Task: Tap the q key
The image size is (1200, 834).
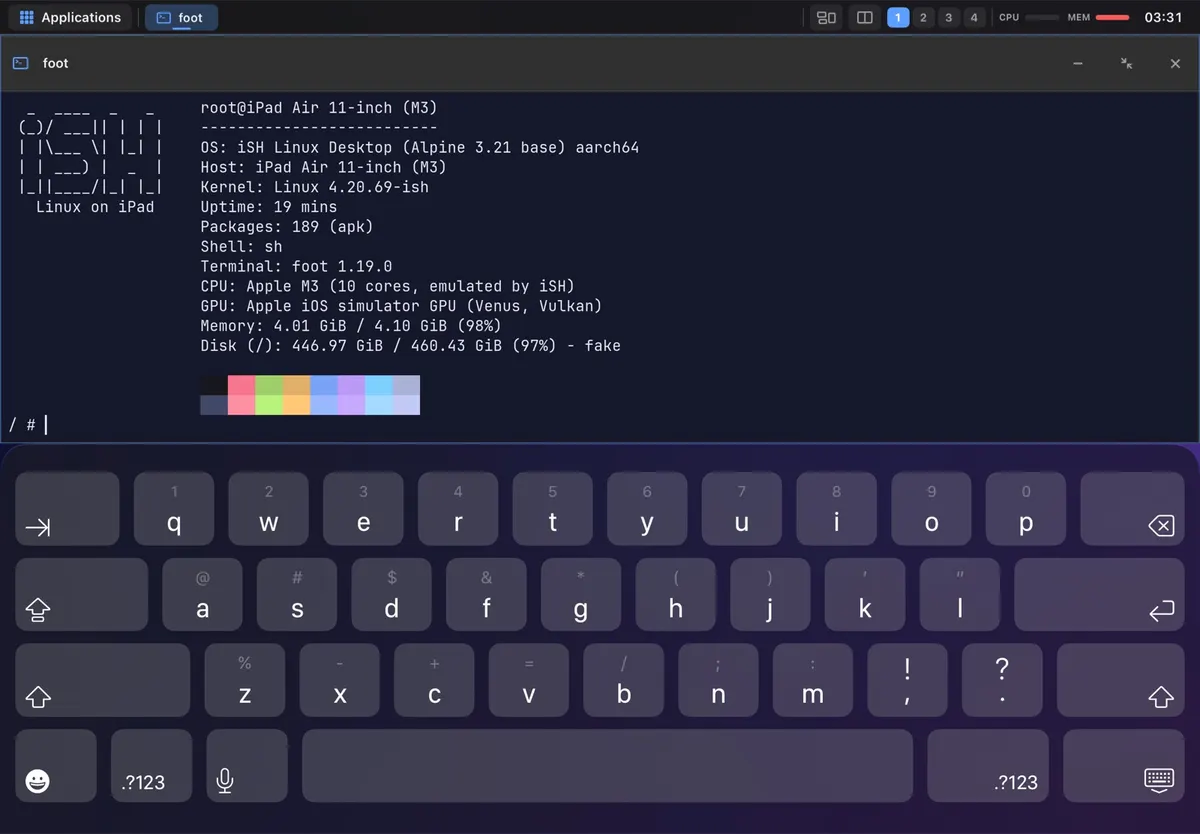Action: (174, 509)
